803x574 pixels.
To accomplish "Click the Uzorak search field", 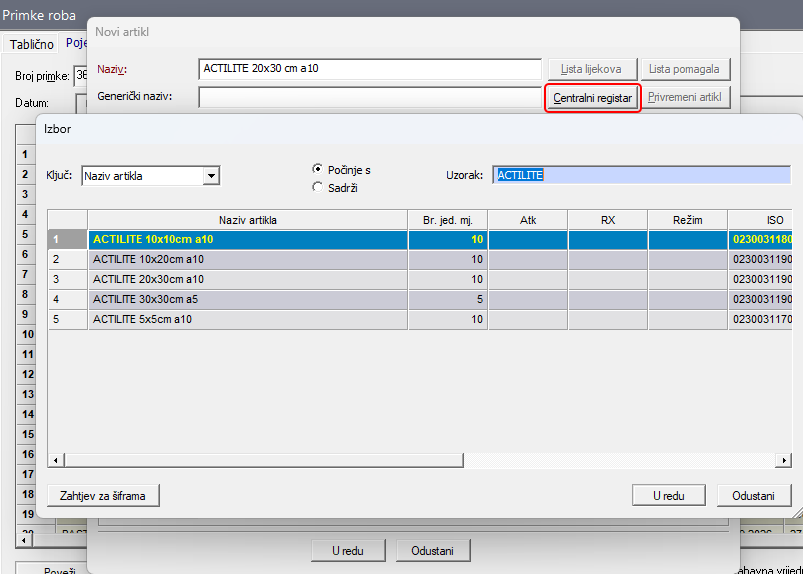I will (x=642, y=175).
